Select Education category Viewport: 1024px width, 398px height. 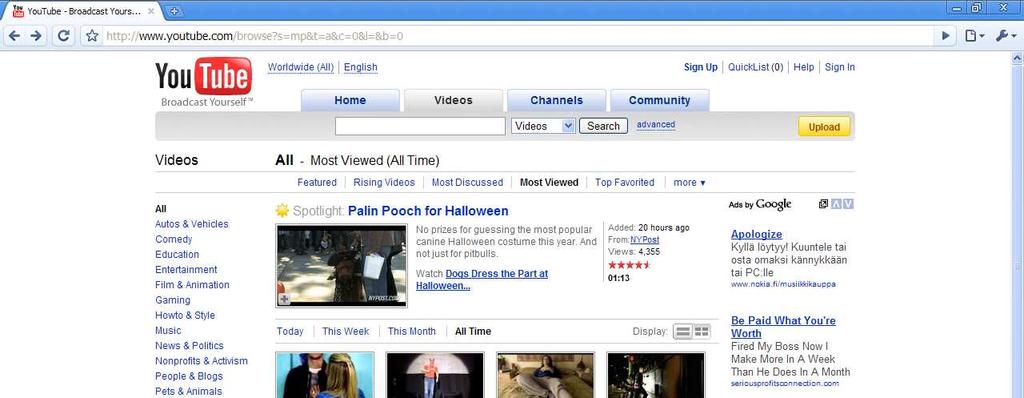tap(177, 254)
